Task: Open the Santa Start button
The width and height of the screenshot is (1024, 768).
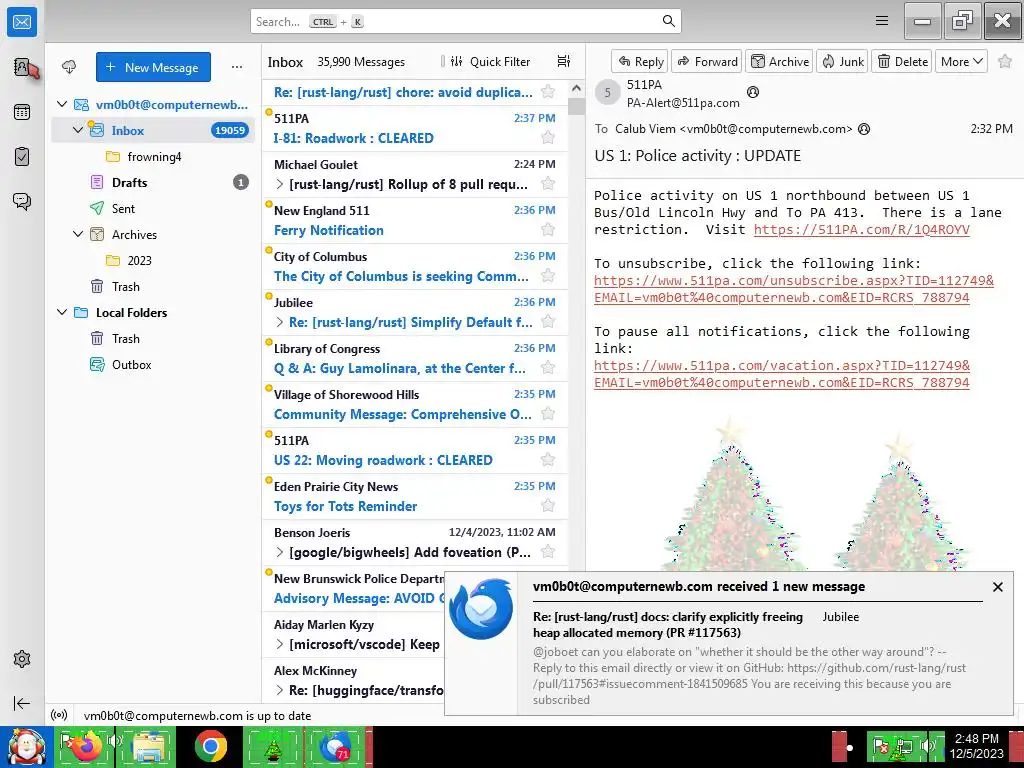Action: 25,746
